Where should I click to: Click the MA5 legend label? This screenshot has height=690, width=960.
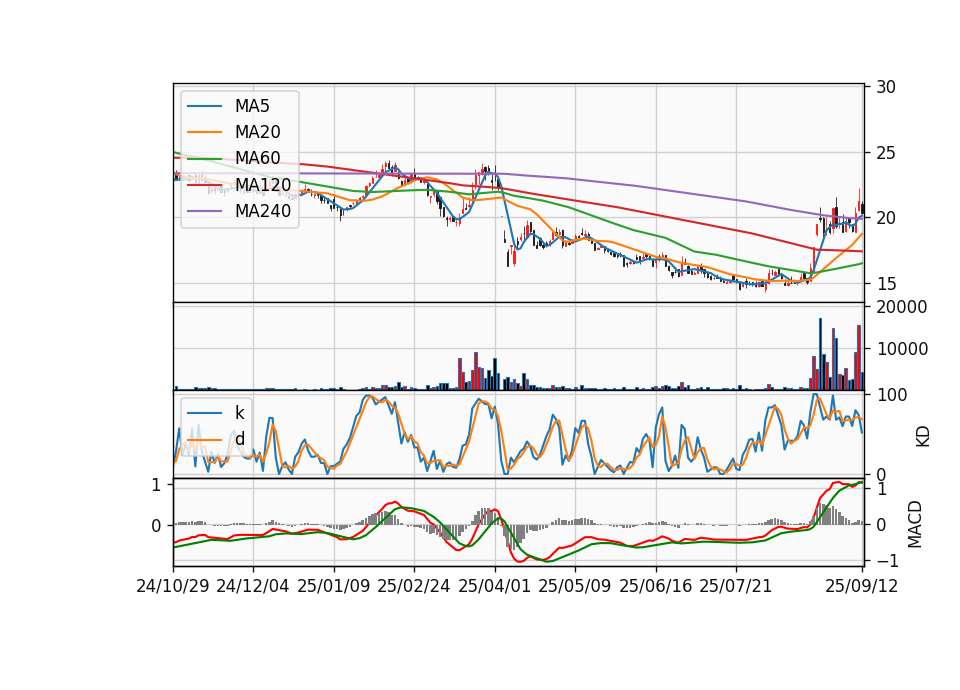coord(252,106)
